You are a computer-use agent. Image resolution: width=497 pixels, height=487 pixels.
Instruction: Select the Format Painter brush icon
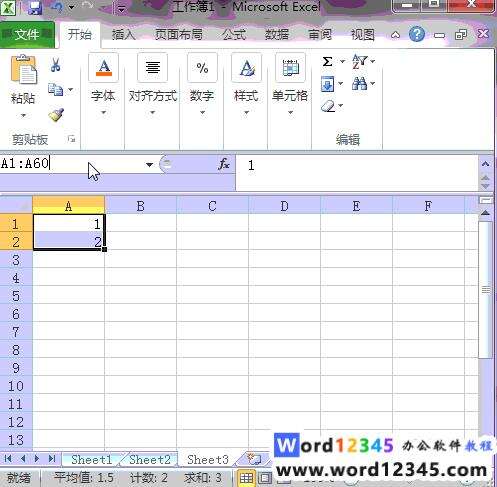(x=56, y=114)
